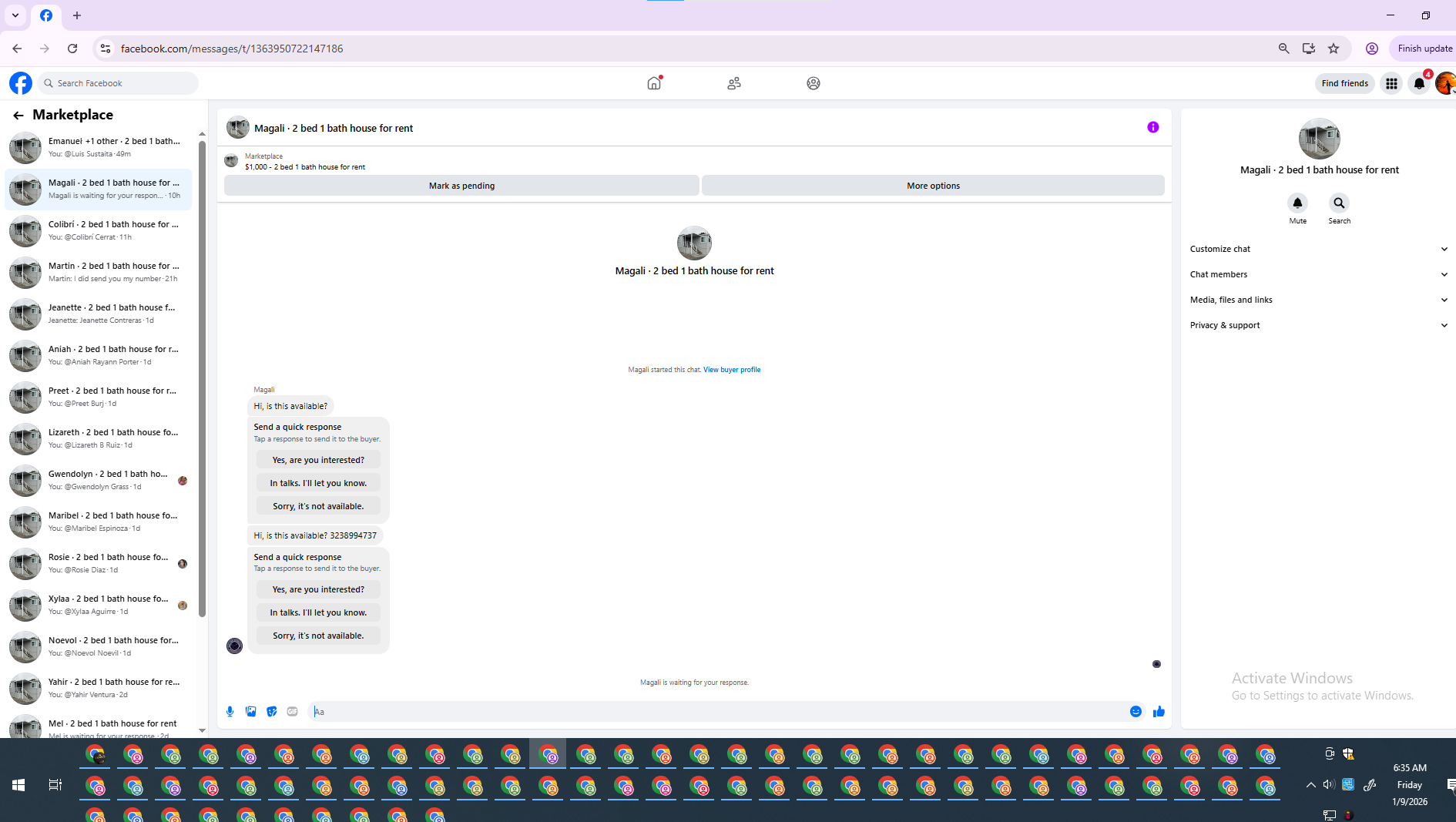Viewport: 1456px width, 822px height.
Task: Reload the page
Action: (x=72, y=49)
